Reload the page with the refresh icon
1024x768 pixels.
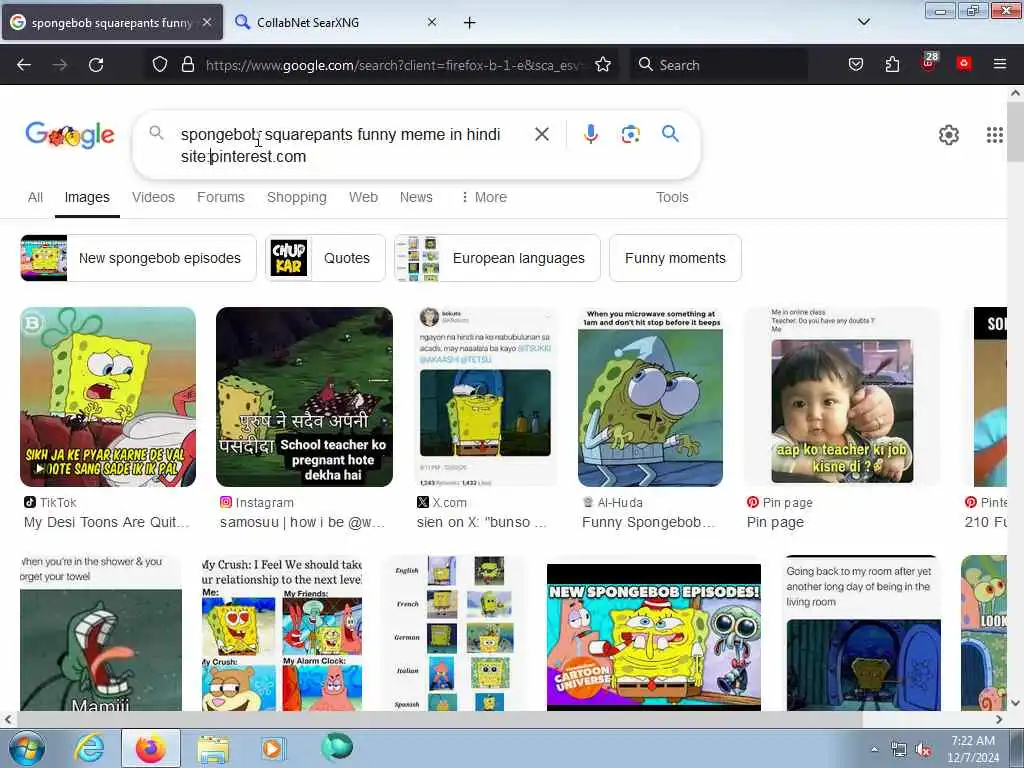[96, 65]
